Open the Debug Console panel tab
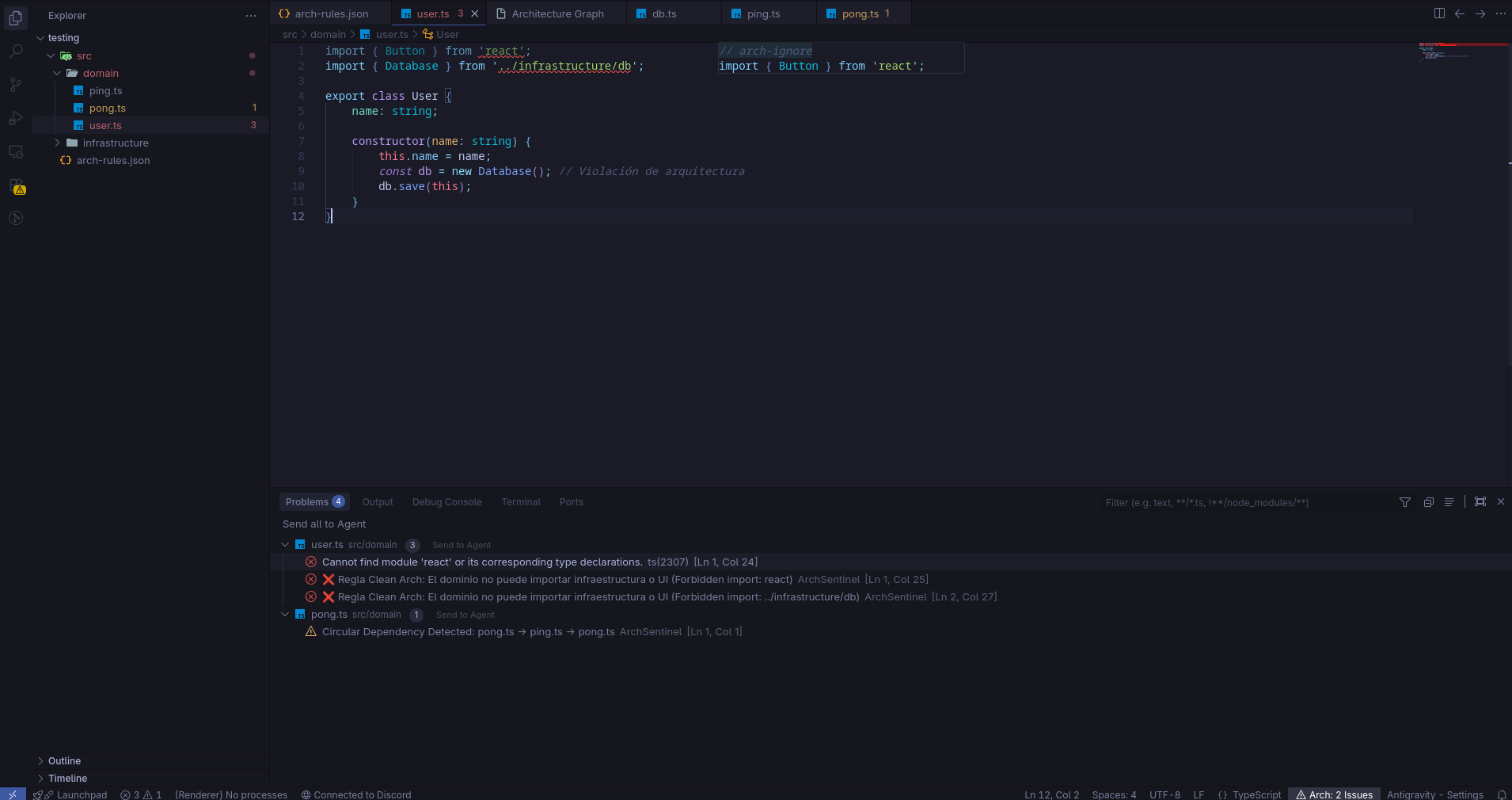 click(x=446, y=502)
